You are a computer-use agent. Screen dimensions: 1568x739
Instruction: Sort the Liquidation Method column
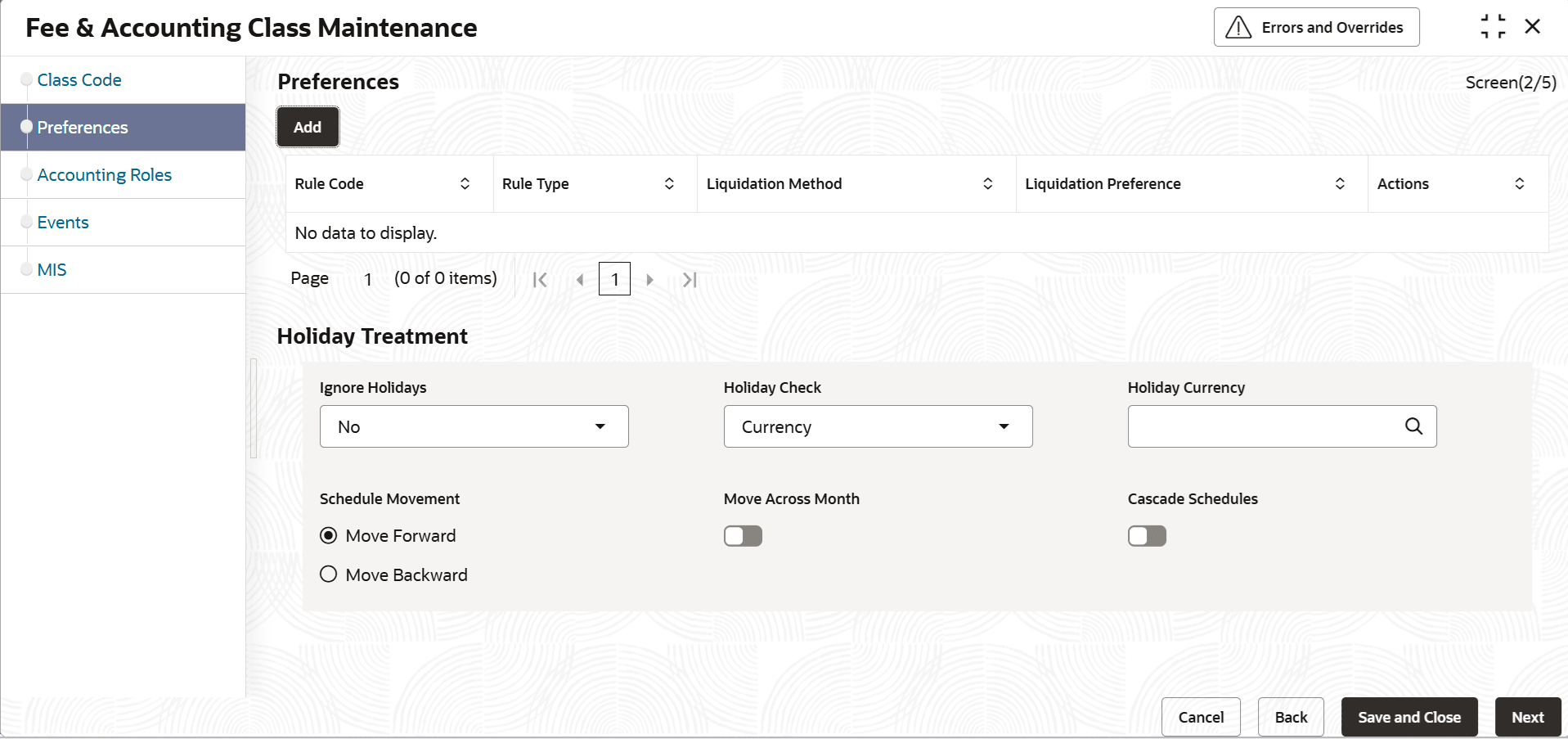click(x=987, y=184)
